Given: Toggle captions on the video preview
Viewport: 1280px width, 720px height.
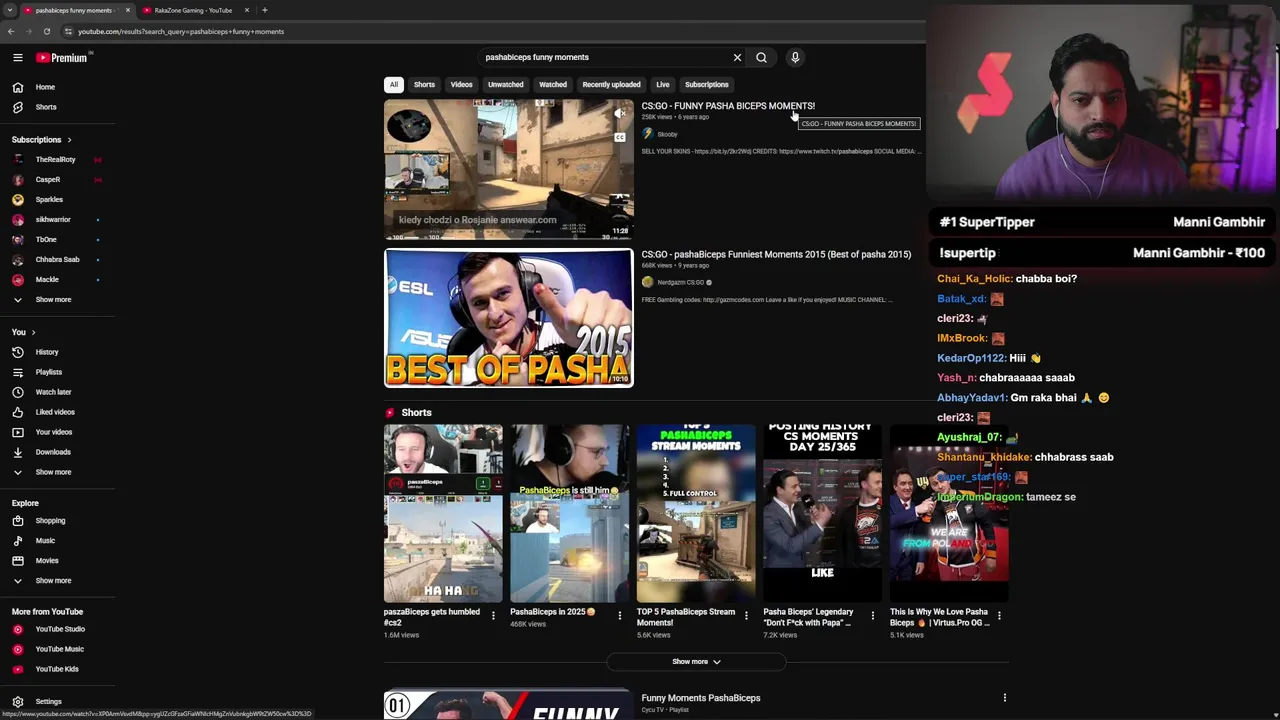Looking at the screenshot, I should [x=620, y=137].
